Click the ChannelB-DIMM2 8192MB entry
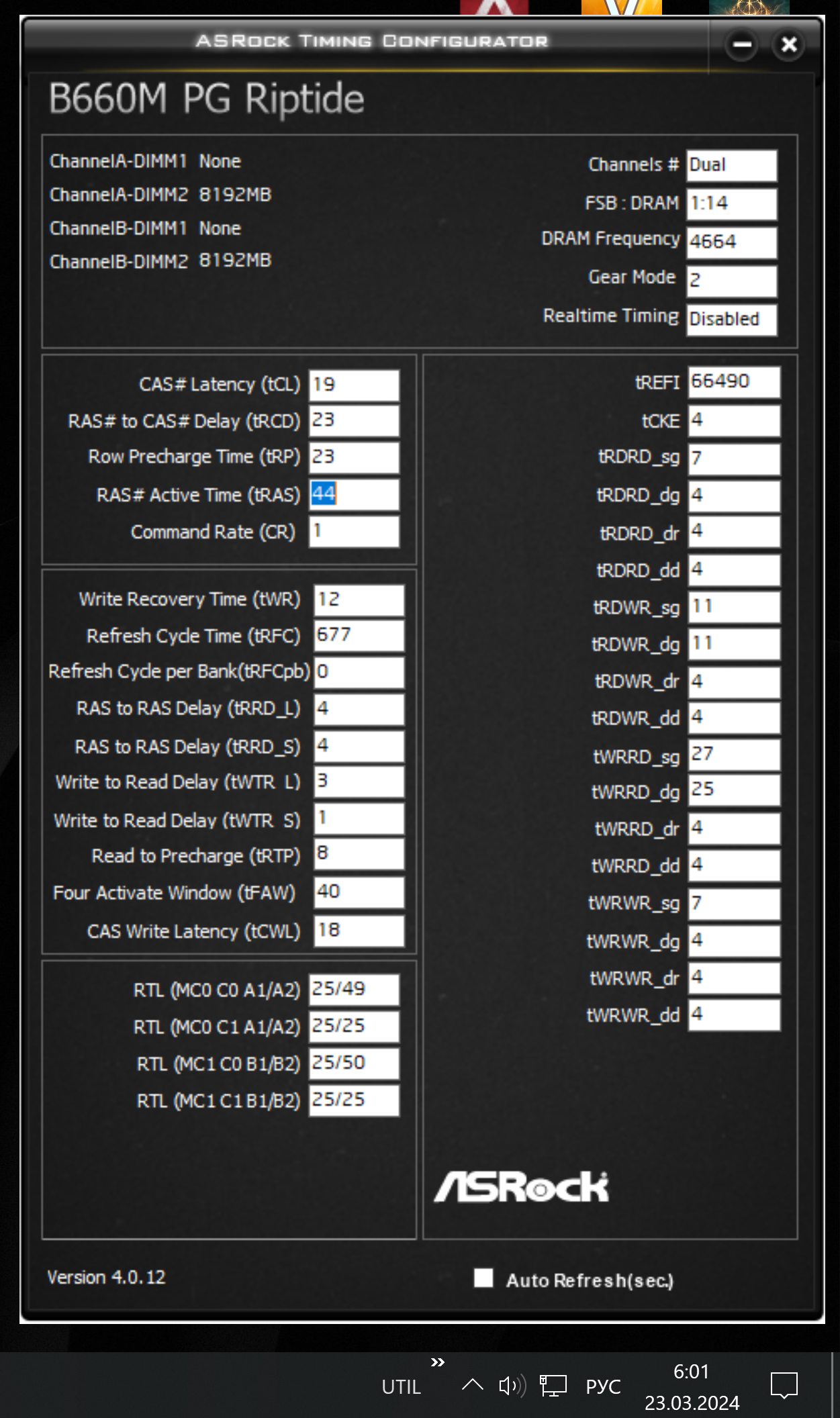The image size is (840, 1418). coord(160,261)
